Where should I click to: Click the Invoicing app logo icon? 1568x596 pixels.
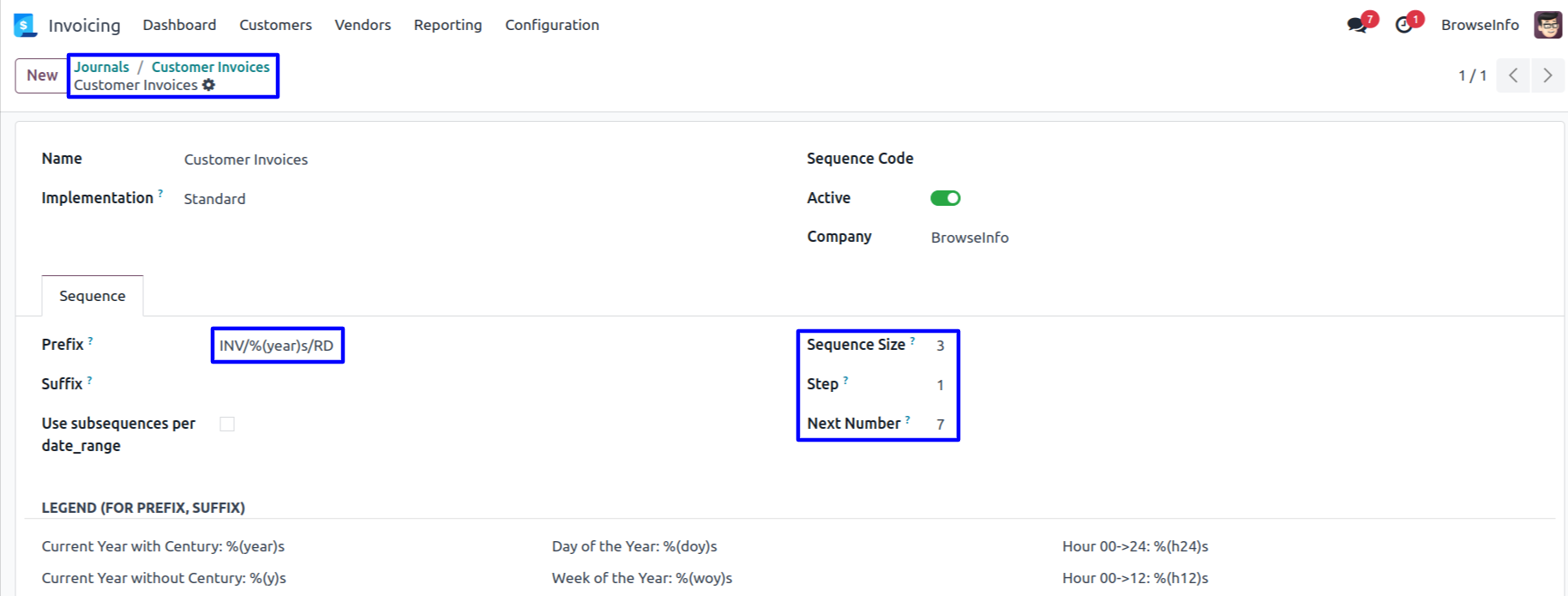point(26,25)
